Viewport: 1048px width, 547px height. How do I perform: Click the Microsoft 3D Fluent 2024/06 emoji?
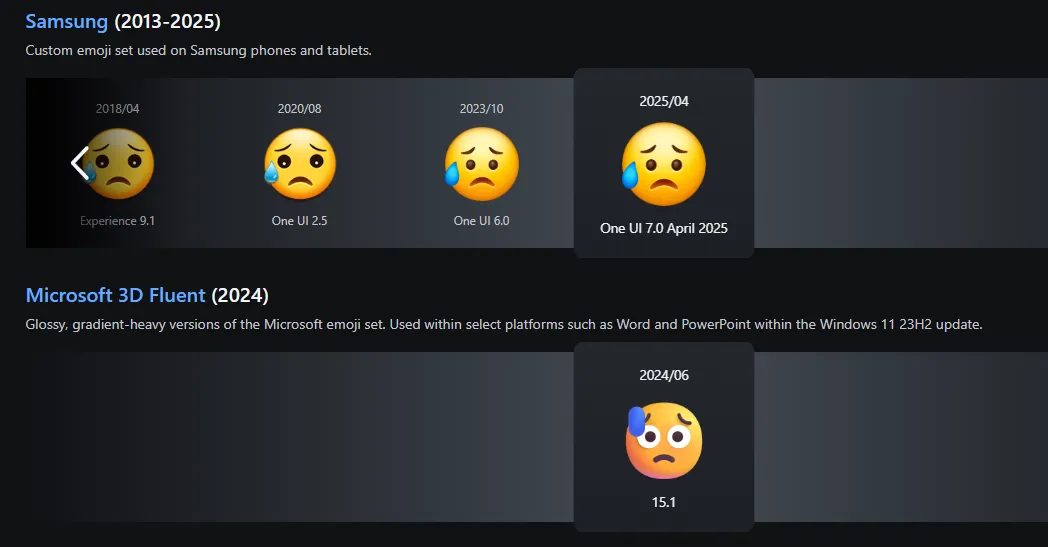click(x=663, y=440)
